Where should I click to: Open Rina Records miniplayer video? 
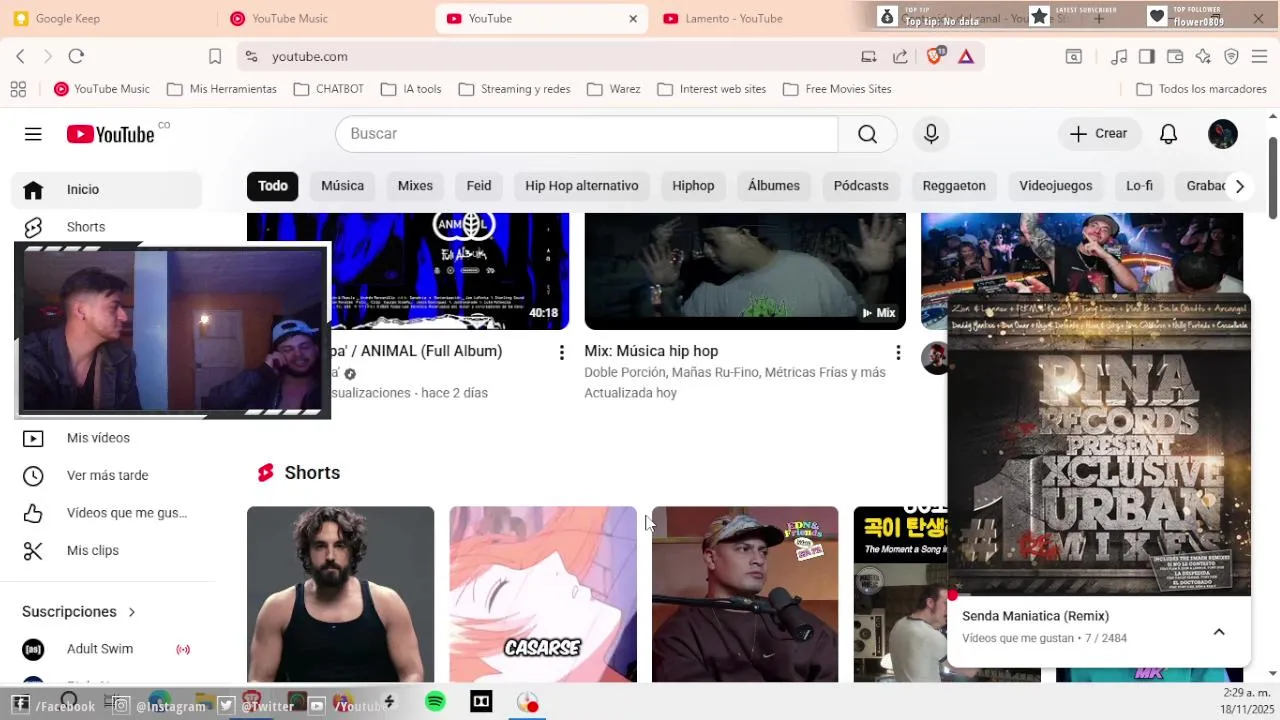pyautogui.click(x=1099, y=445)
